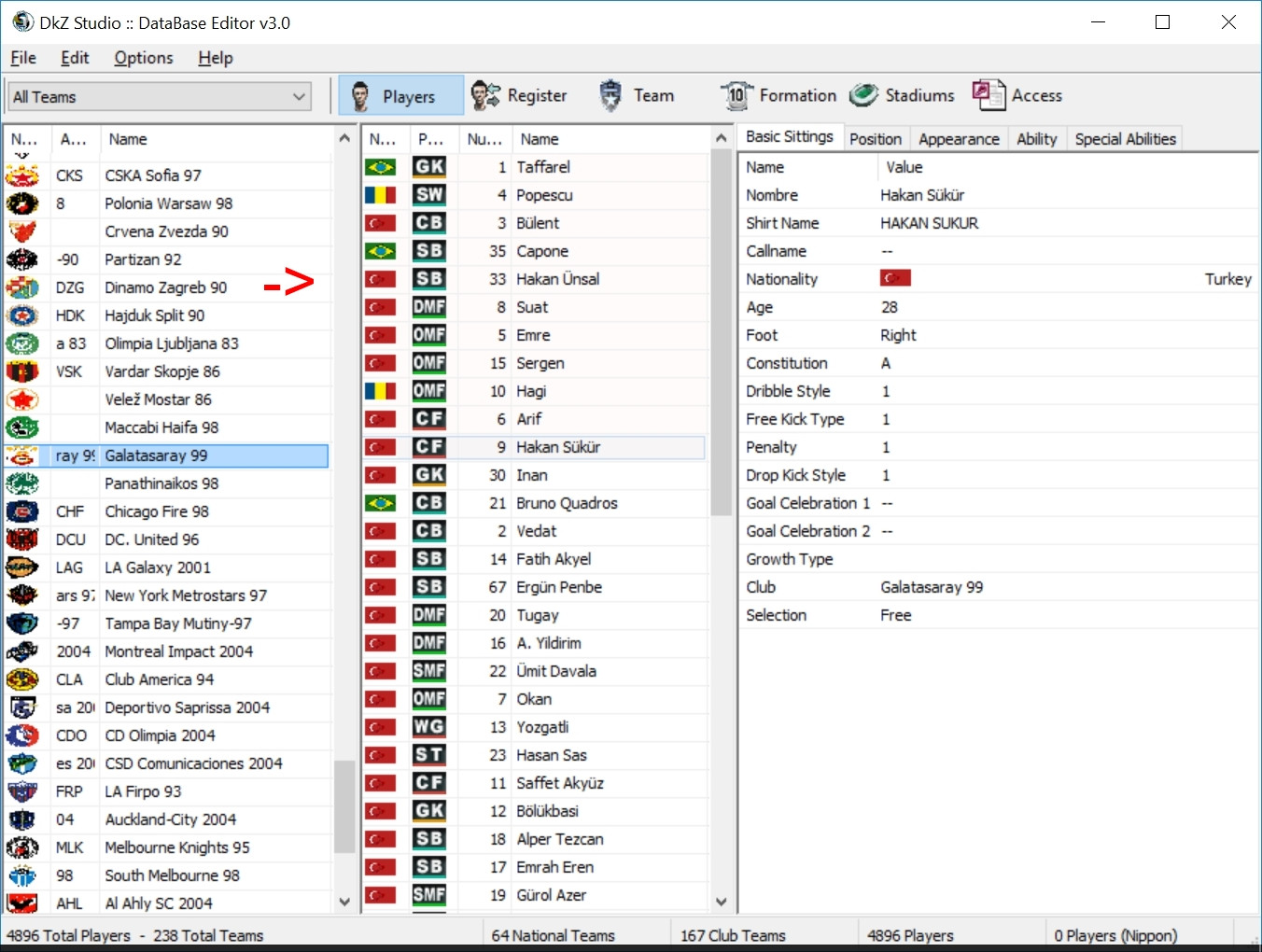1262x952 pixels.
Task: Click the player list Name column header
Action: [611, 139]
